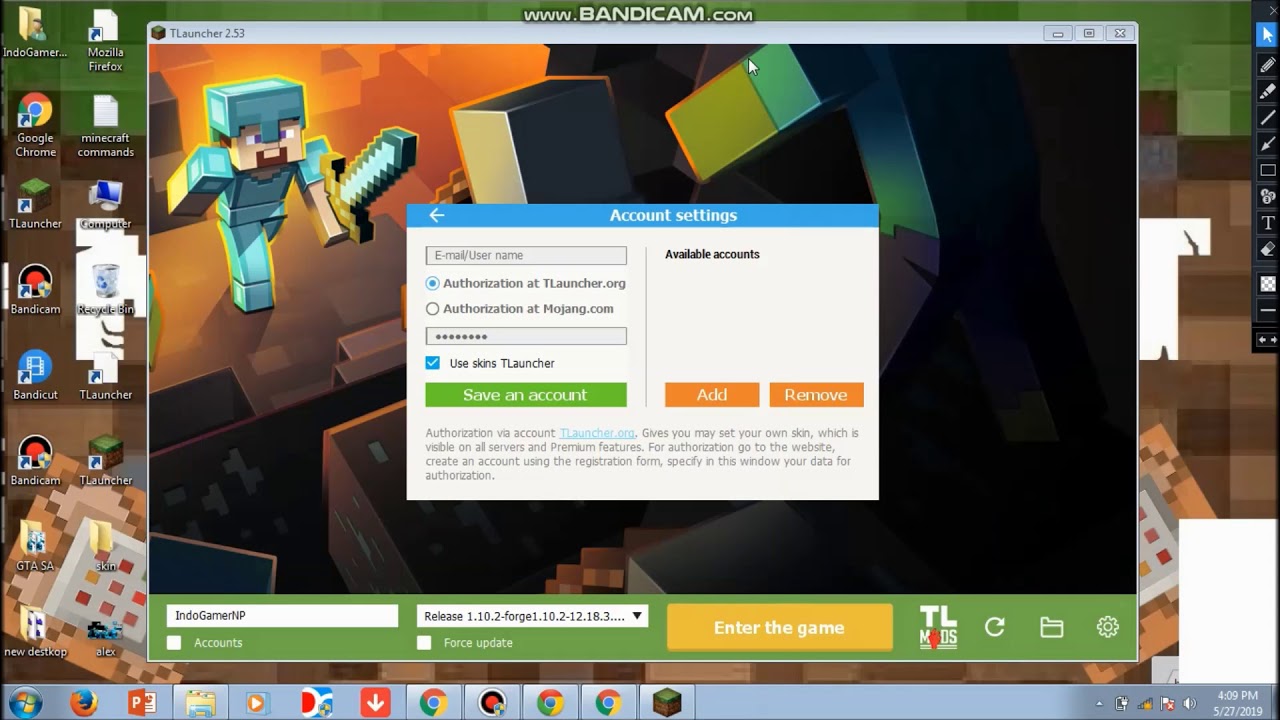Open IndoGamer folder on desktop
Image resolution: width=1280 pixels, height=720 pixels.
[35, 33]
